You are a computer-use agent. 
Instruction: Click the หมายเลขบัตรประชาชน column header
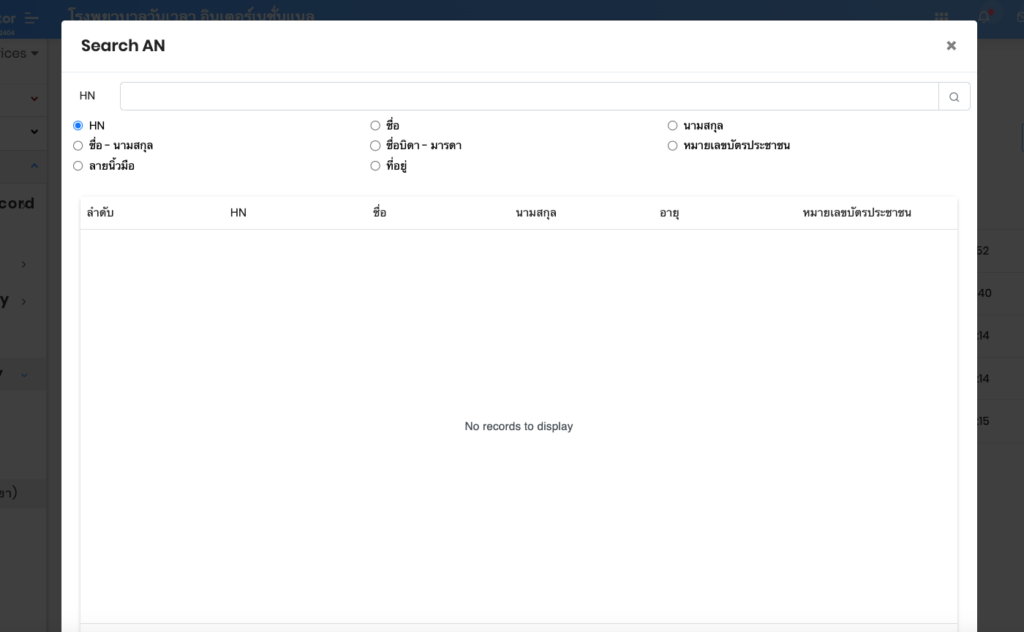856,213
